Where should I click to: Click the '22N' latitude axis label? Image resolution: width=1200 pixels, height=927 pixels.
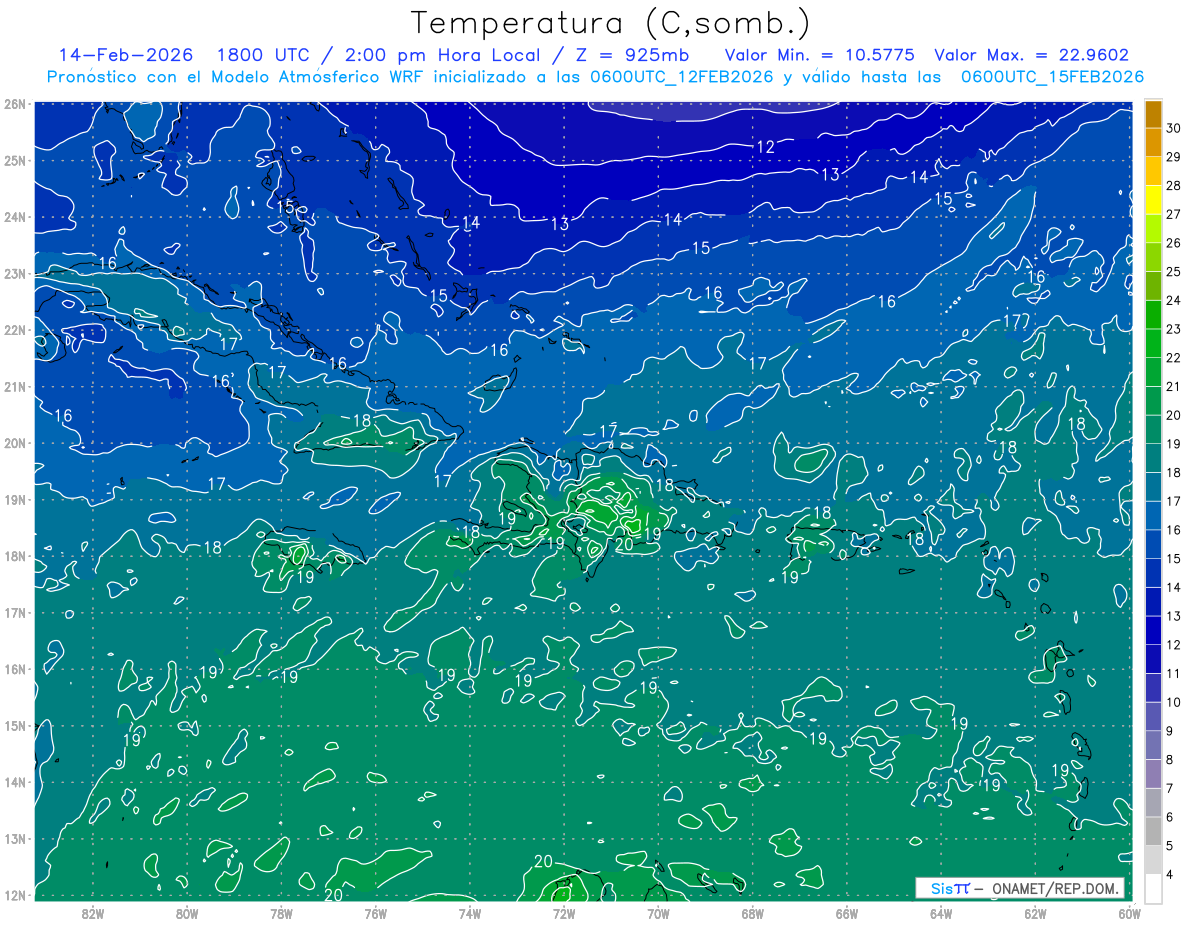[14, 330]
